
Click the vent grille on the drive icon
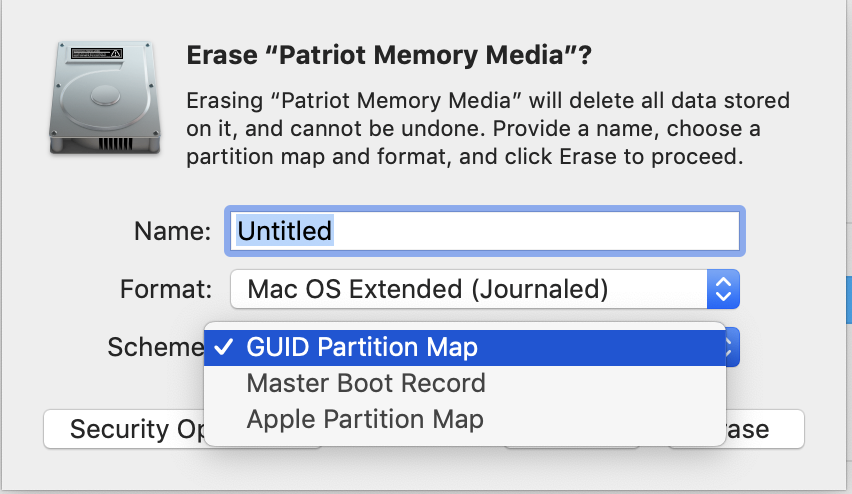(116, 143)
